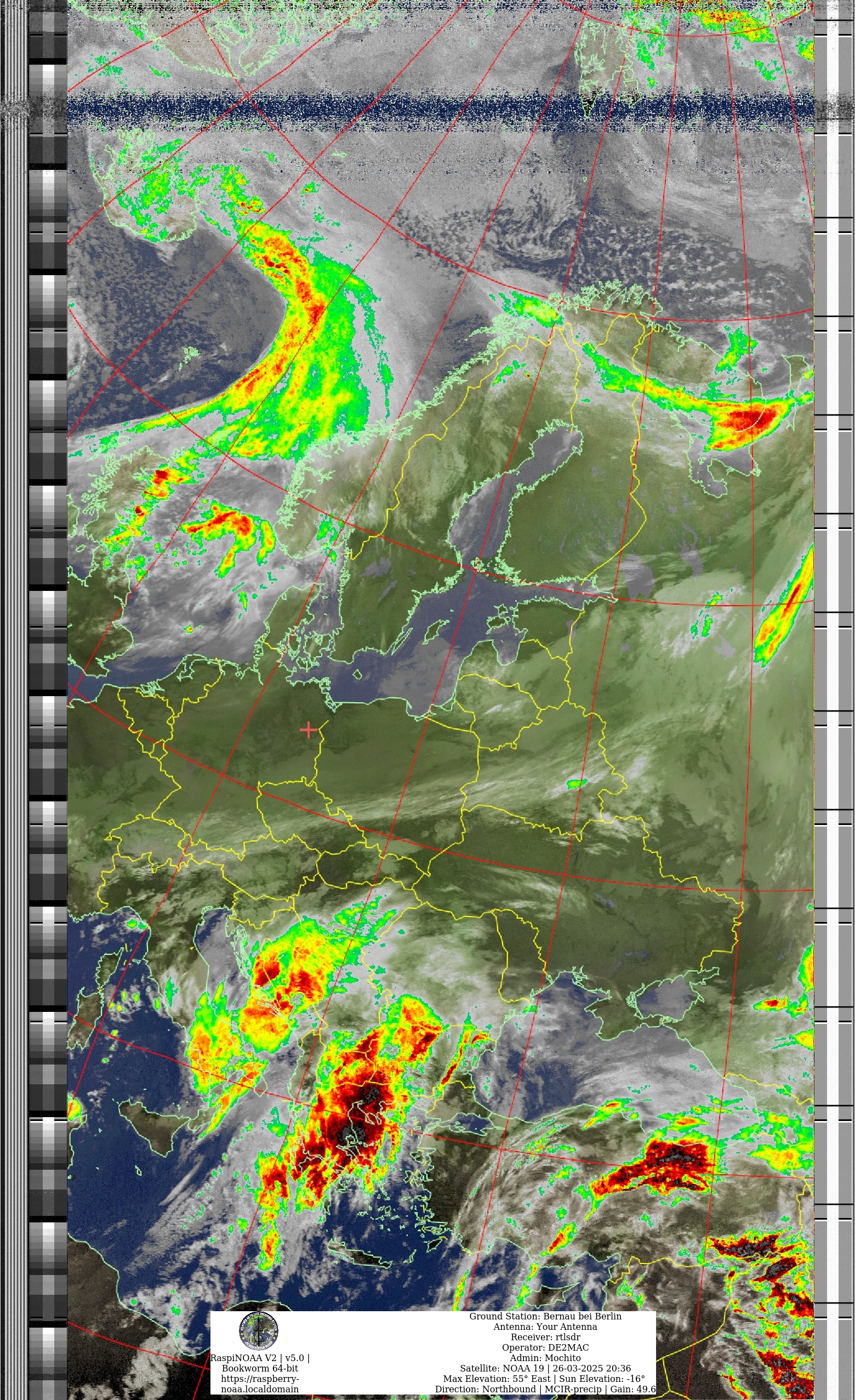Viewport: 855px width, 1400px height.
Task: Click the 'Satellite: NOAA 19' date line
Action: (545, 1368)
